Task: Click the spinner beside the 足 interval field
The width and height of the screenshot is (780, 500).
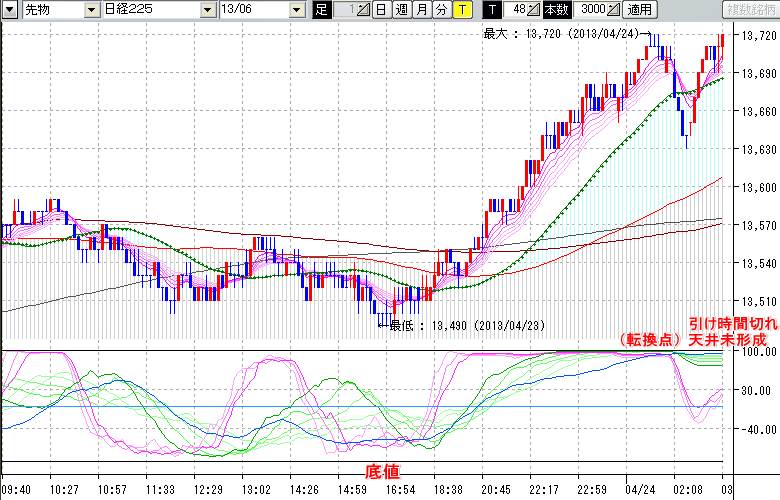Action: click(x=363, y=10)
